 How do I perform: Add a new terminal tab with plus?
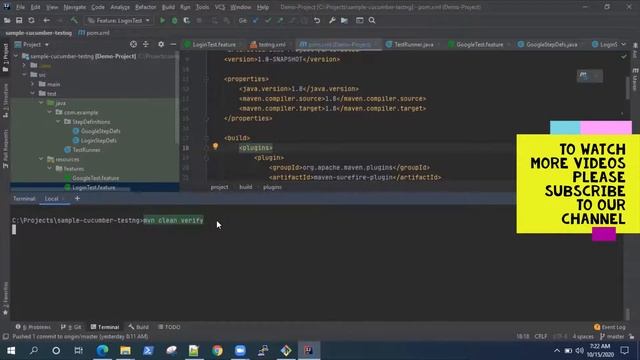pyautogui.click(x=77, y=198)
